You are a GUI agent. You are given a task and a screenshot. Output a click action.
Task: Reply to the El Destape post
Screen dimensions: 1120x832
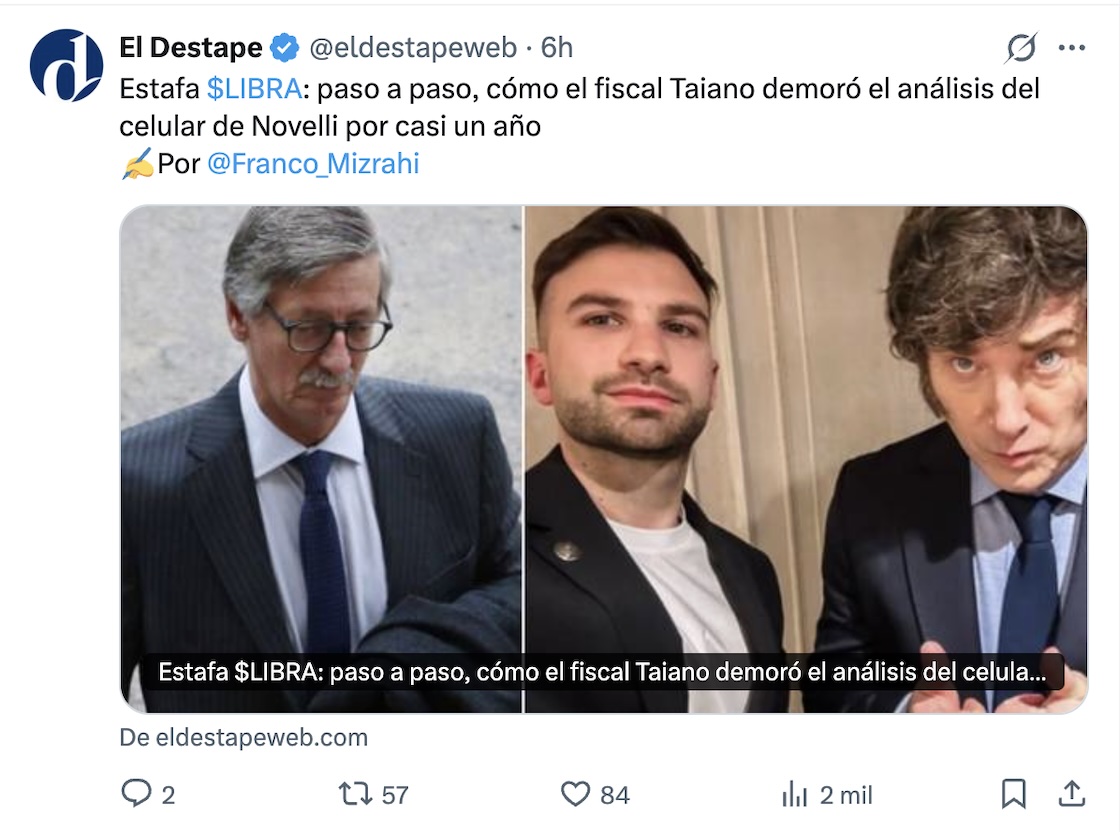tap(136, 794)
